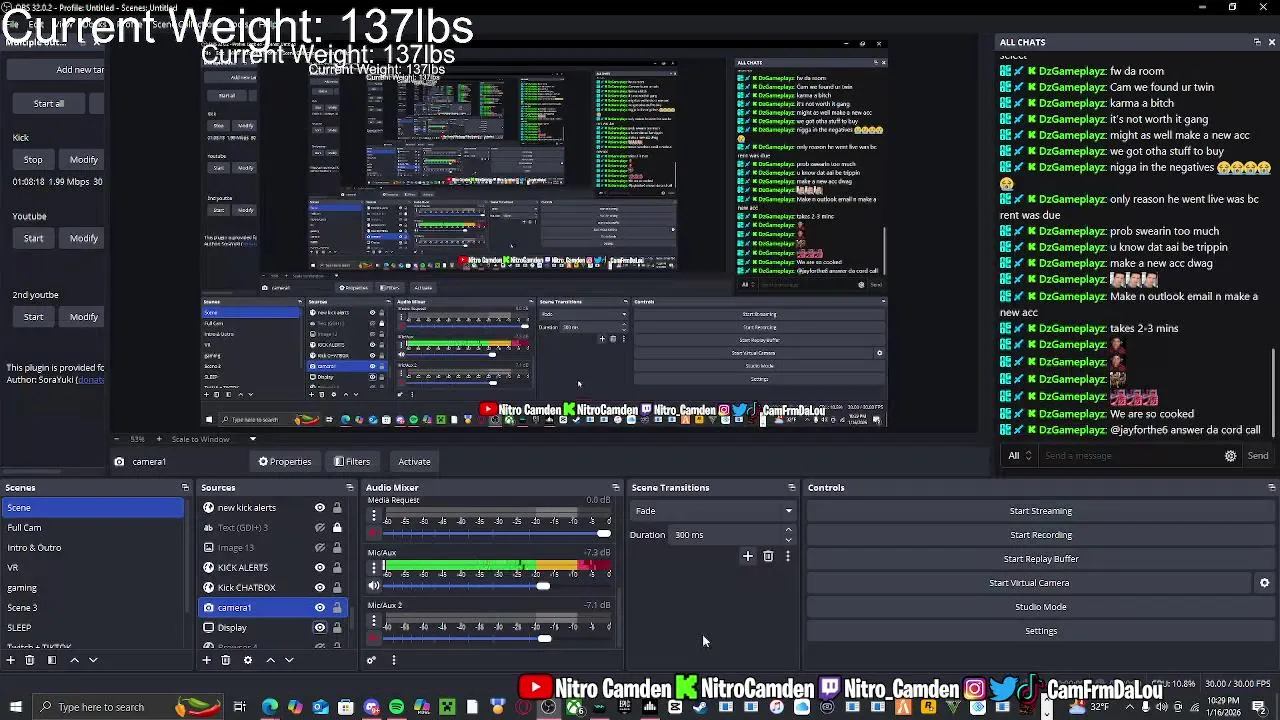1280x720 pixels.
Task: Remove scene transition with trash icon
Action: (x=768, y=556)
